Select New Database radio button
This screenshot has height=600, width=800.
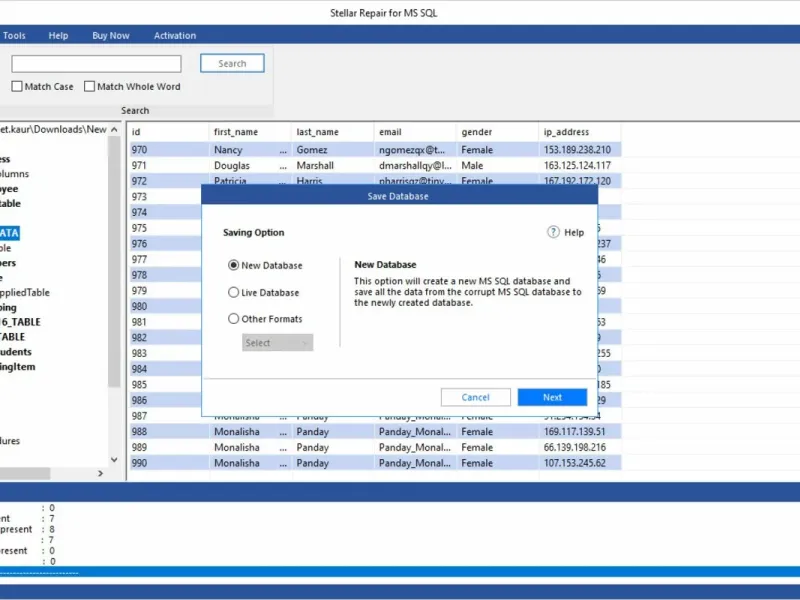click(233, 265)
